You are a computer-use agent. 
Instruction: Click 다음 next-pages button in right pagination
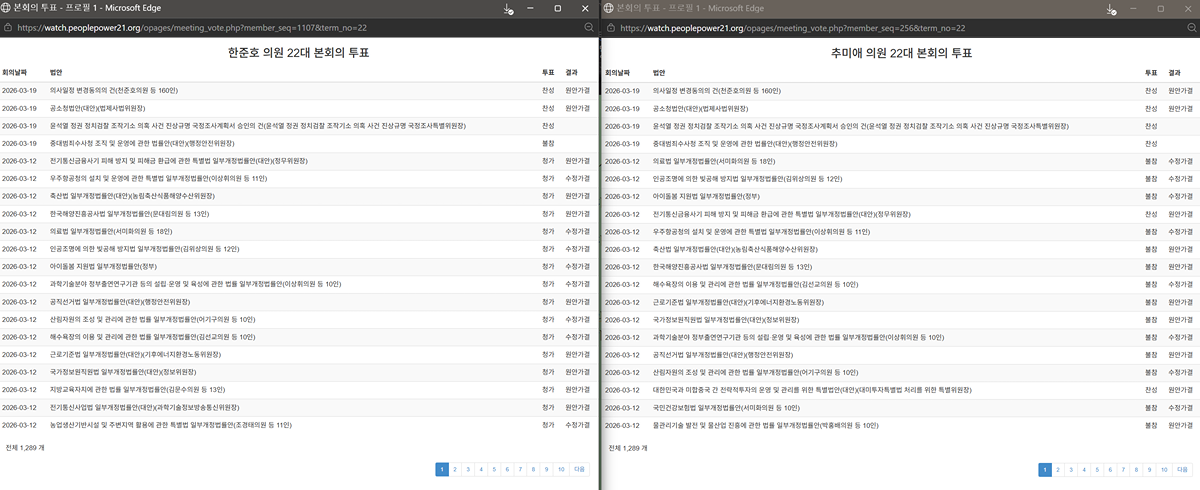(1183, 468)
